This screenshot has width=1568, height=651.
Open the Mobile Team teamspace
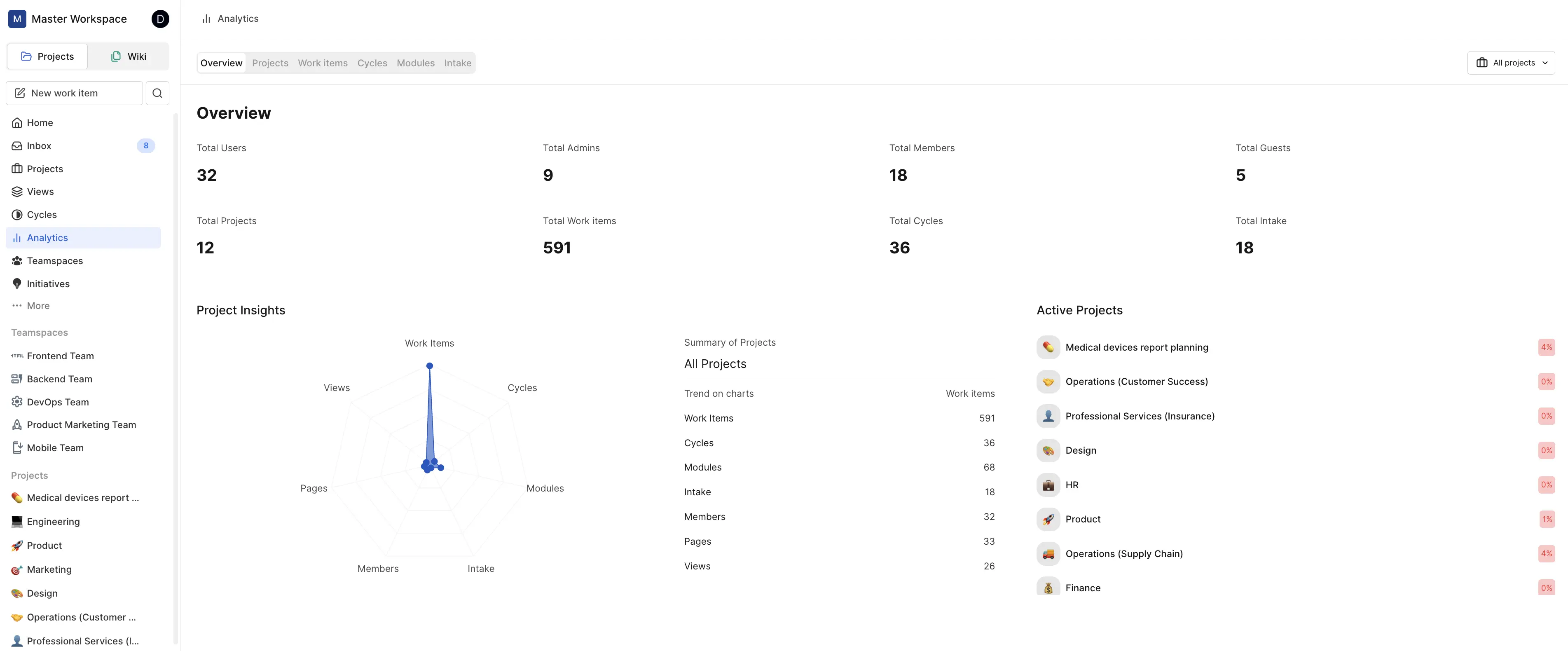pyautogui.click(x=83, y=447)
